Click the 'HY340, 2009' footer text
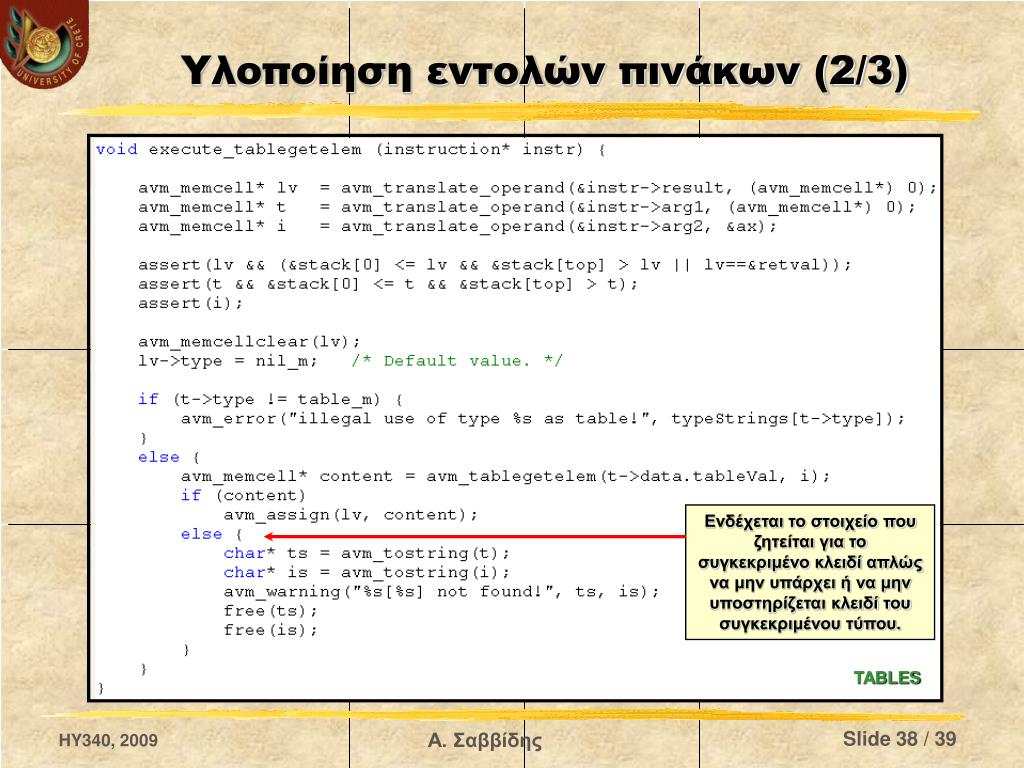 pos(108,740)
